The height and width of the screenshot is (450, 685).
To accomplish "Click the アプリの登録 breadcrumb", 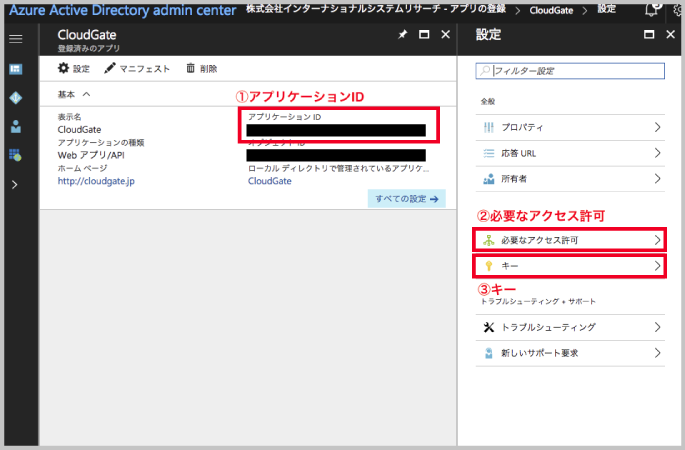I will pyautogui.click(x=478, y=9).
